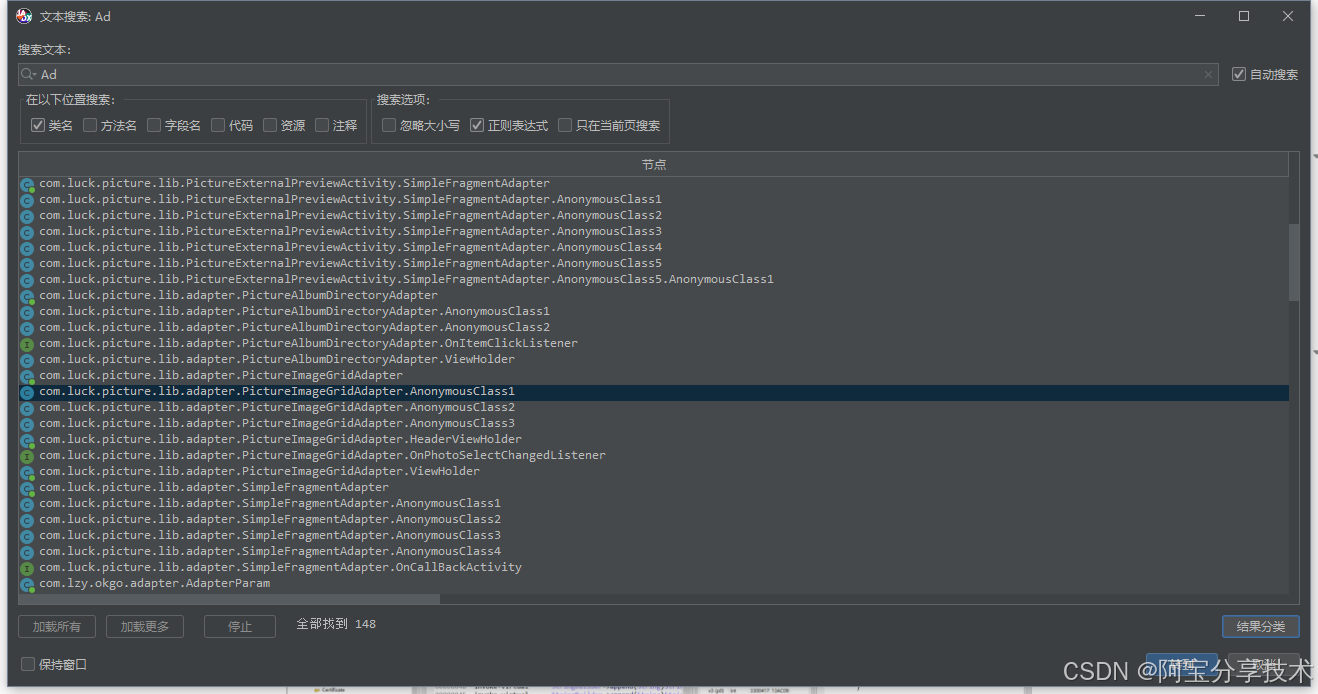Select PictureExternalPreviewActivity.SimpleFragmentAdapter.AnonymousClass1 row
Image resolution: width=1318 pixels, height=694 pixels.
[654, 200]
